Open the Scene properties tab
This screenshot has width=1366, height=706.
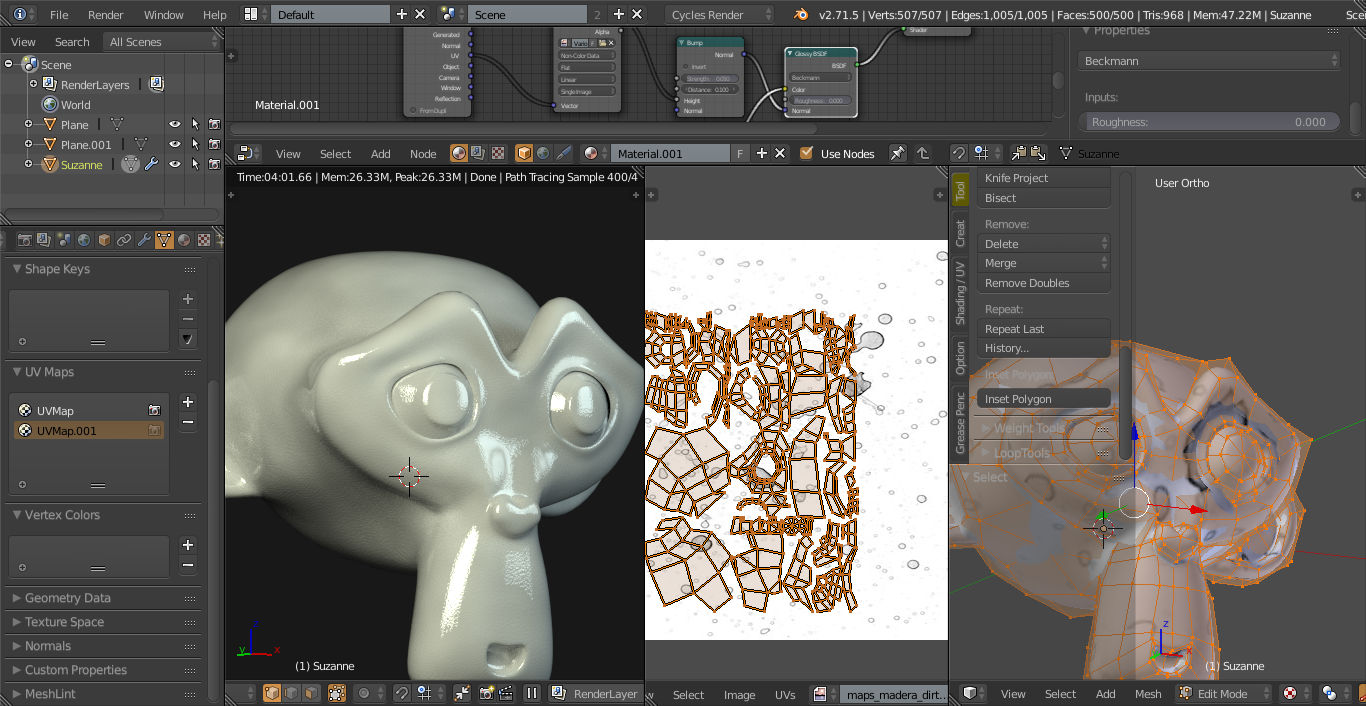point(64,240)
